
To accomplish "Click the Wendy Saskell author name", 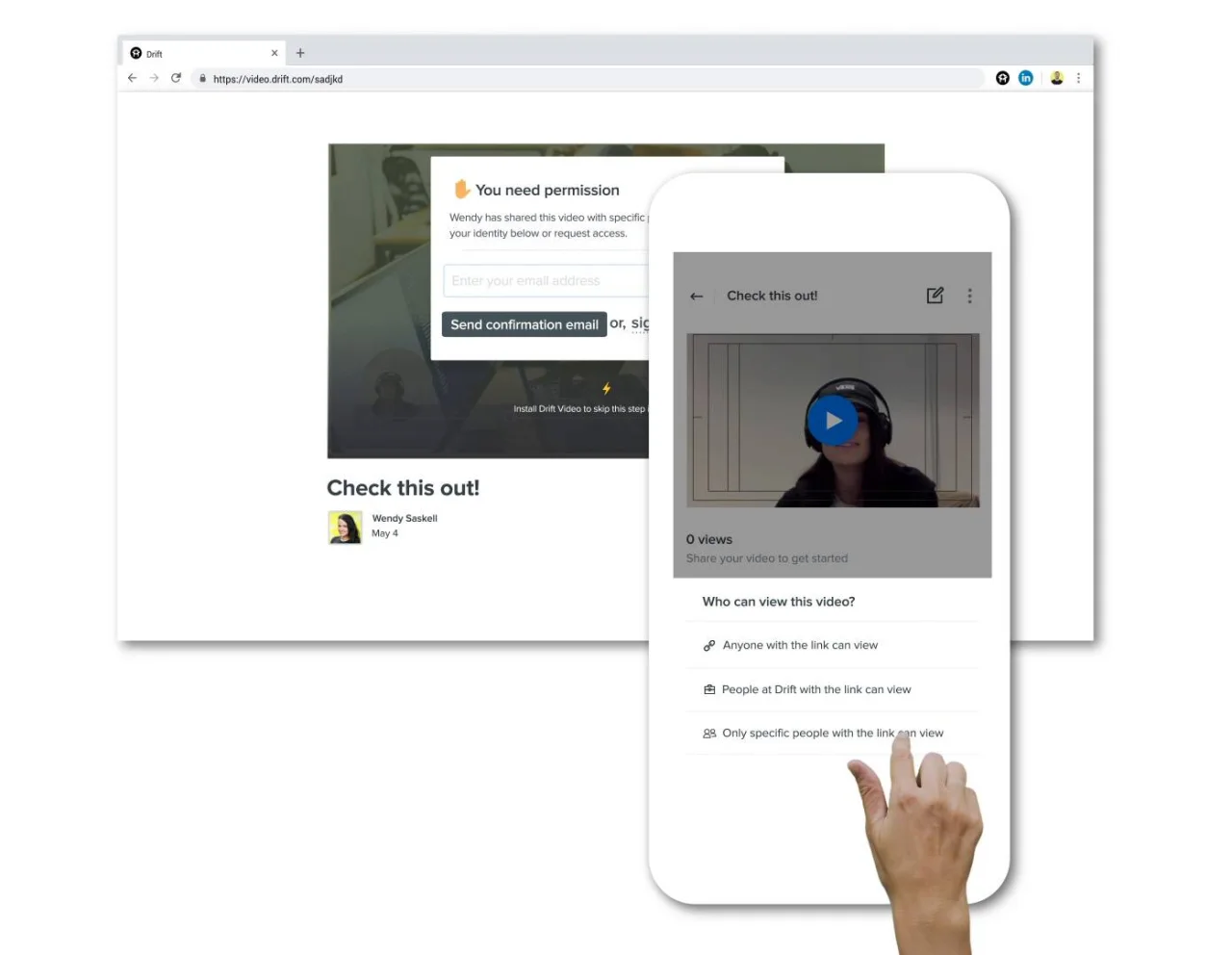I will tap(404, 518).
